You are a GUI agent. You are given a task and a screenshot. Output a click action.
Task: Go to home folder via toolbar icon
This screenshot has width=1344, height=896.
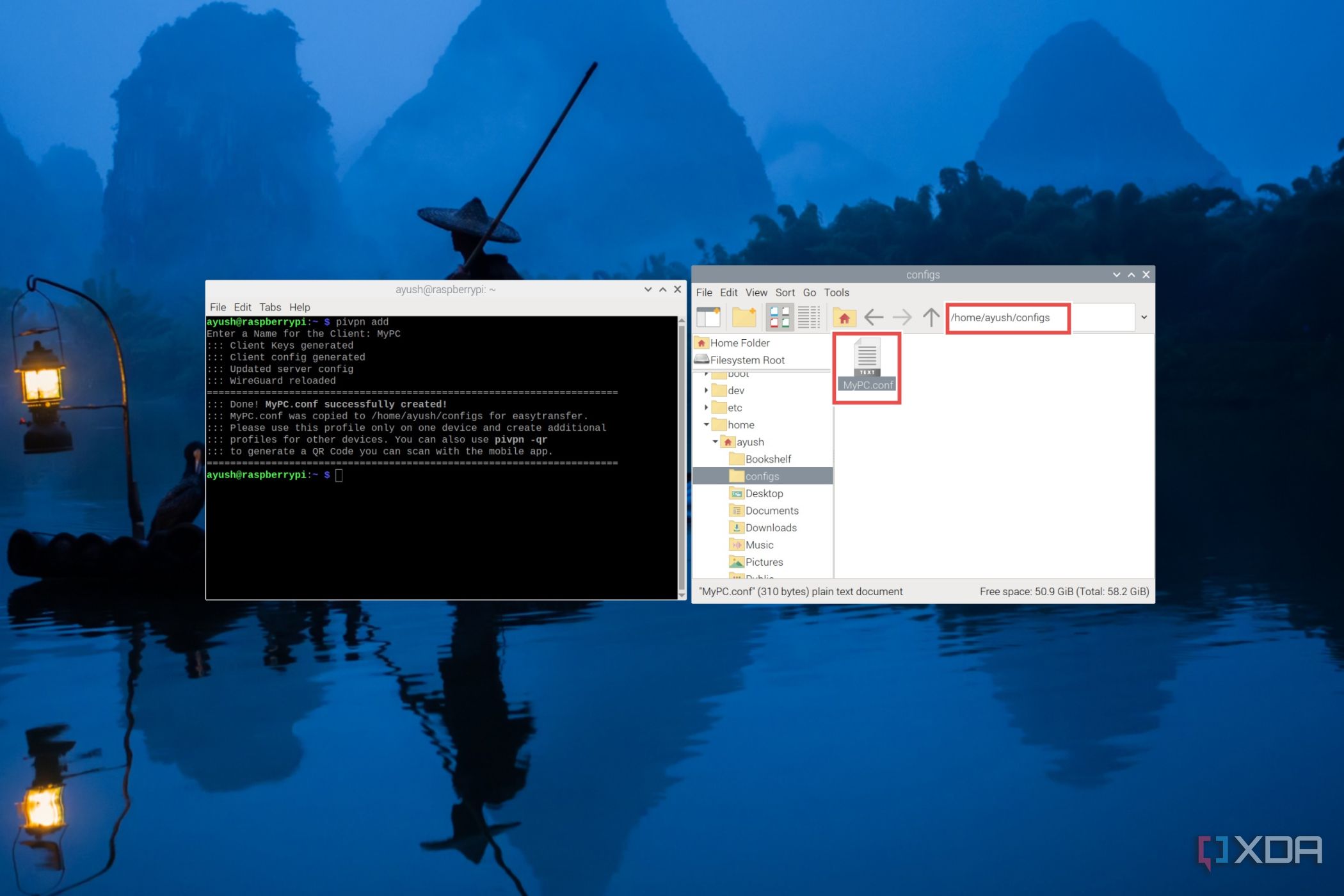tap(844, 317)
